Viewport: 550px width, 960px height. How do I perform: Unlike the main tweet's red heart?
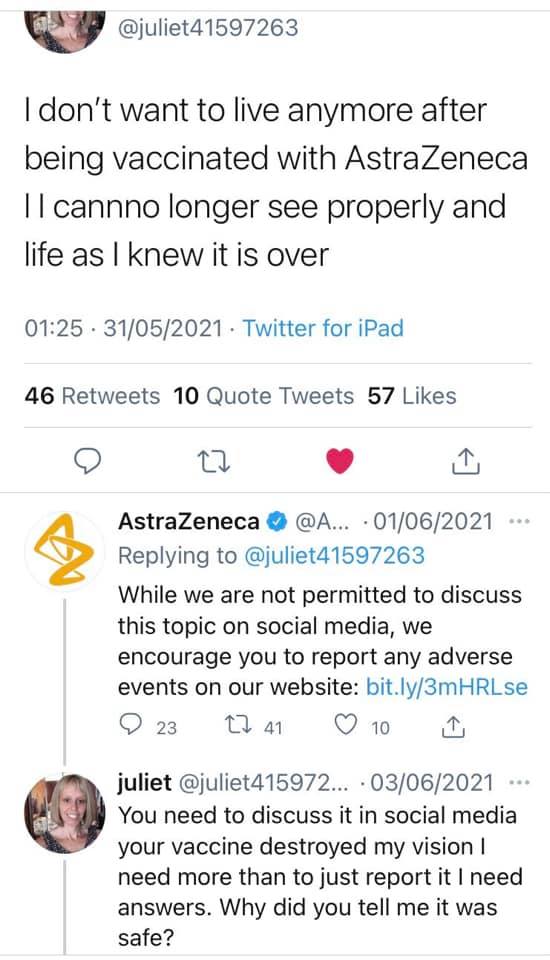coord(340,461)
